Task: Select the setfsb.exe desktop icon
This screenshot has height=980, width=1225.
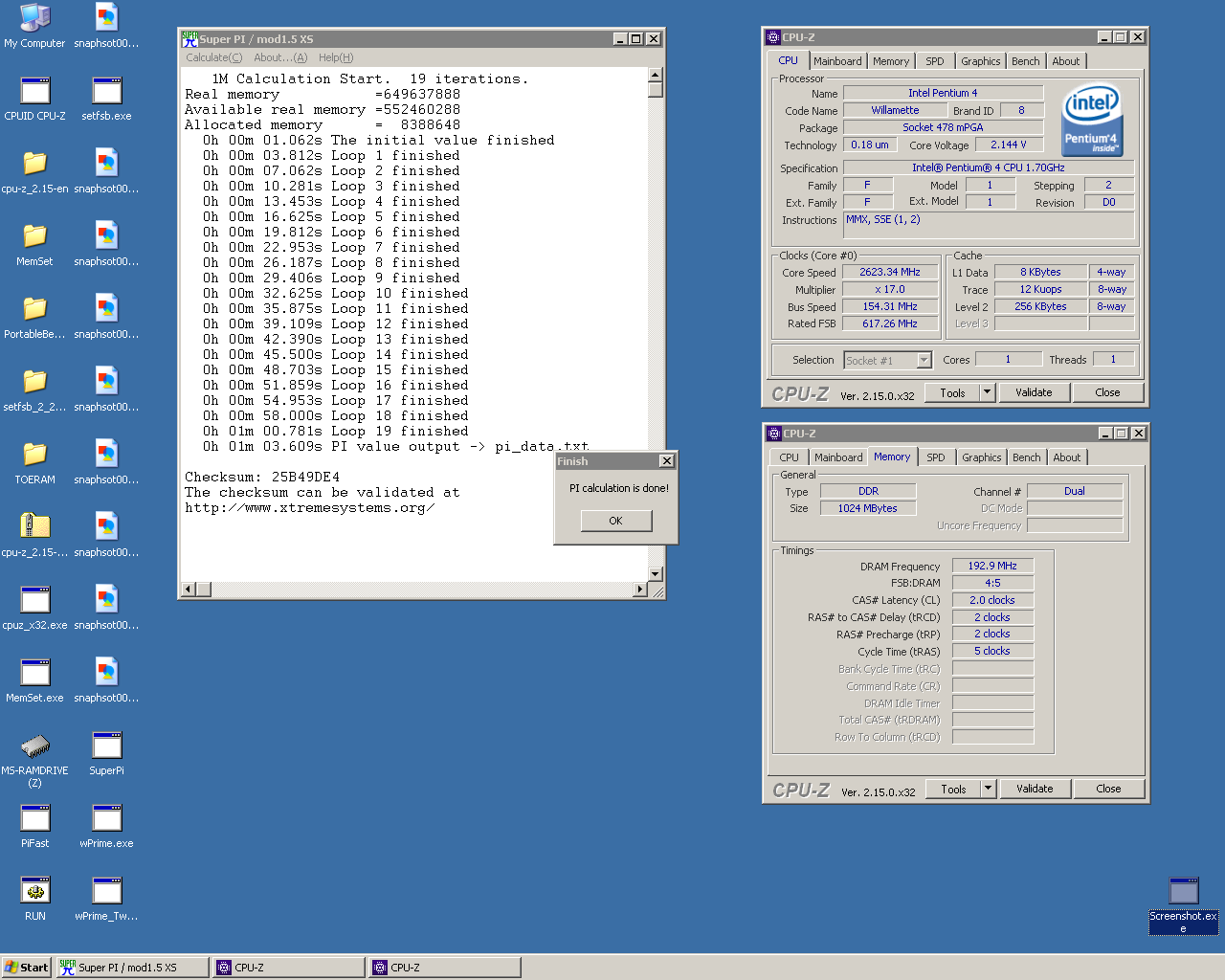Action: pyautogui.click(x=106, y=99)
